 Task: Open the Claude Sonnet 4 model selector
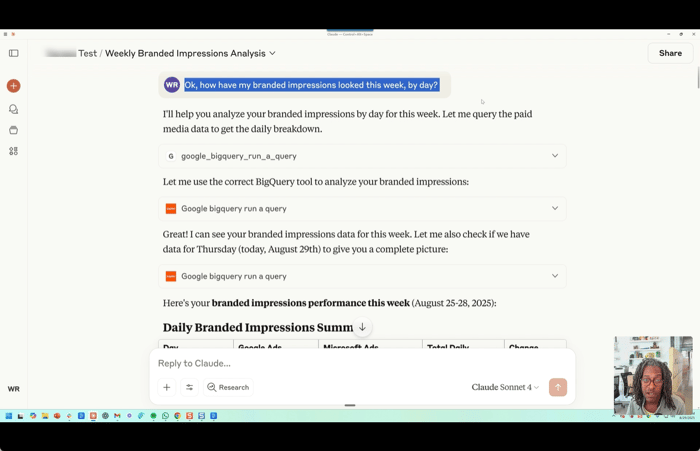[x=505, y=387]
